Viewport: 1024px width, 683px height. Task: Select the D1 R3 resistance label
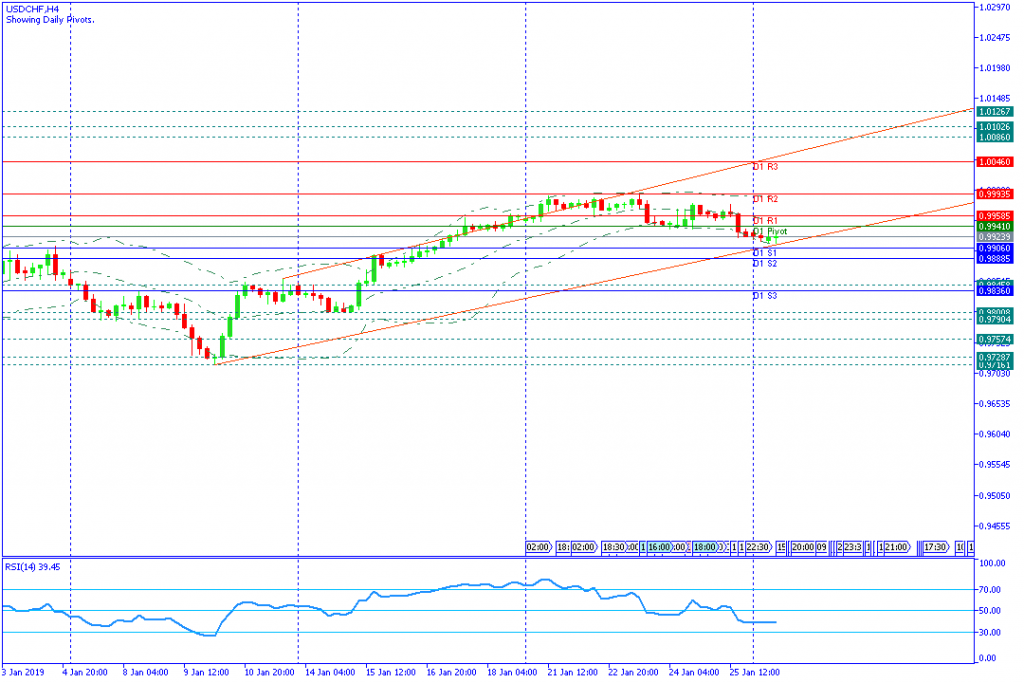(x=765, y=166)
